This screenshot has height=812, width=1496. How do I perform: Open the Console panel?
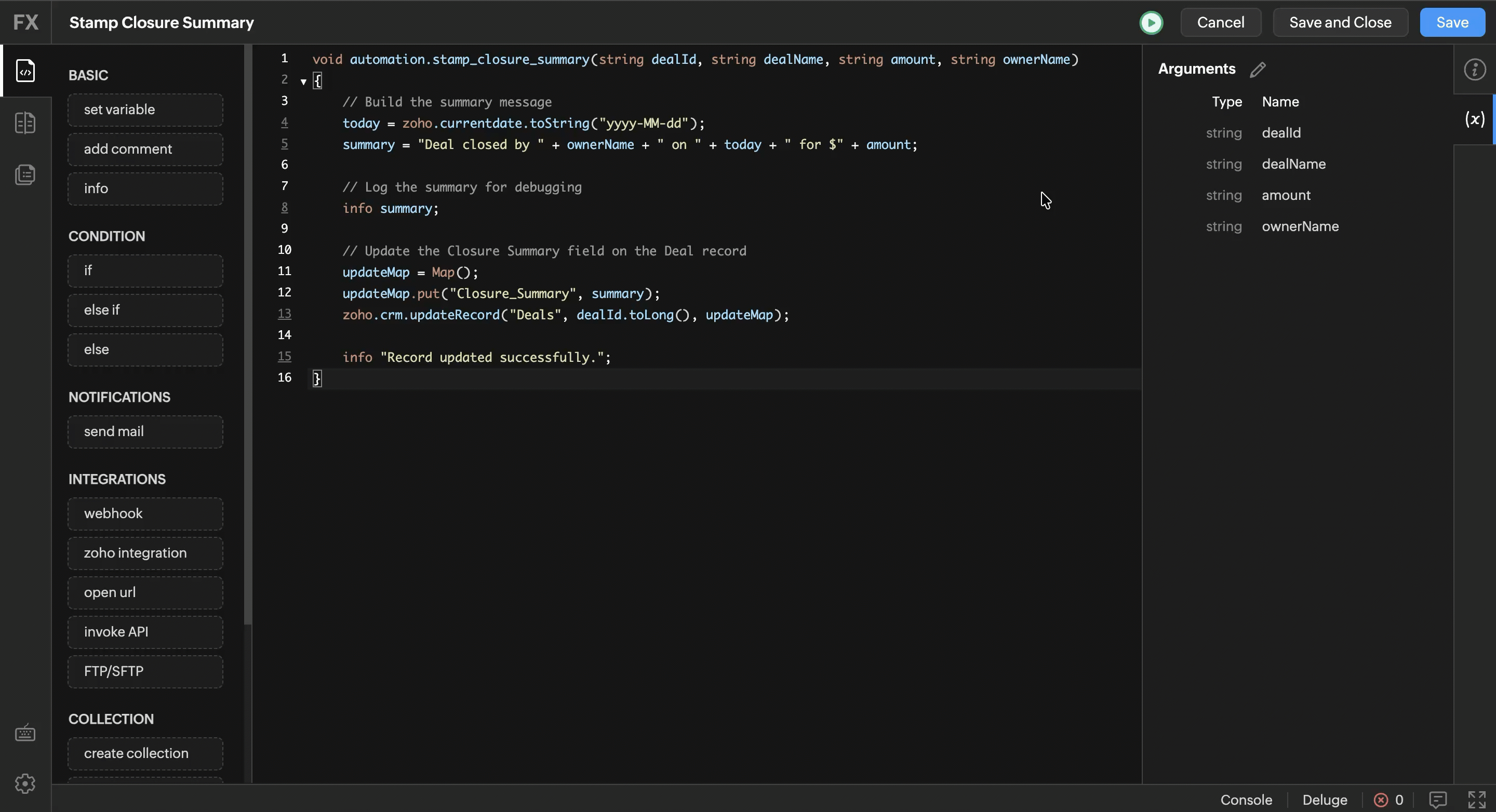1246,800
